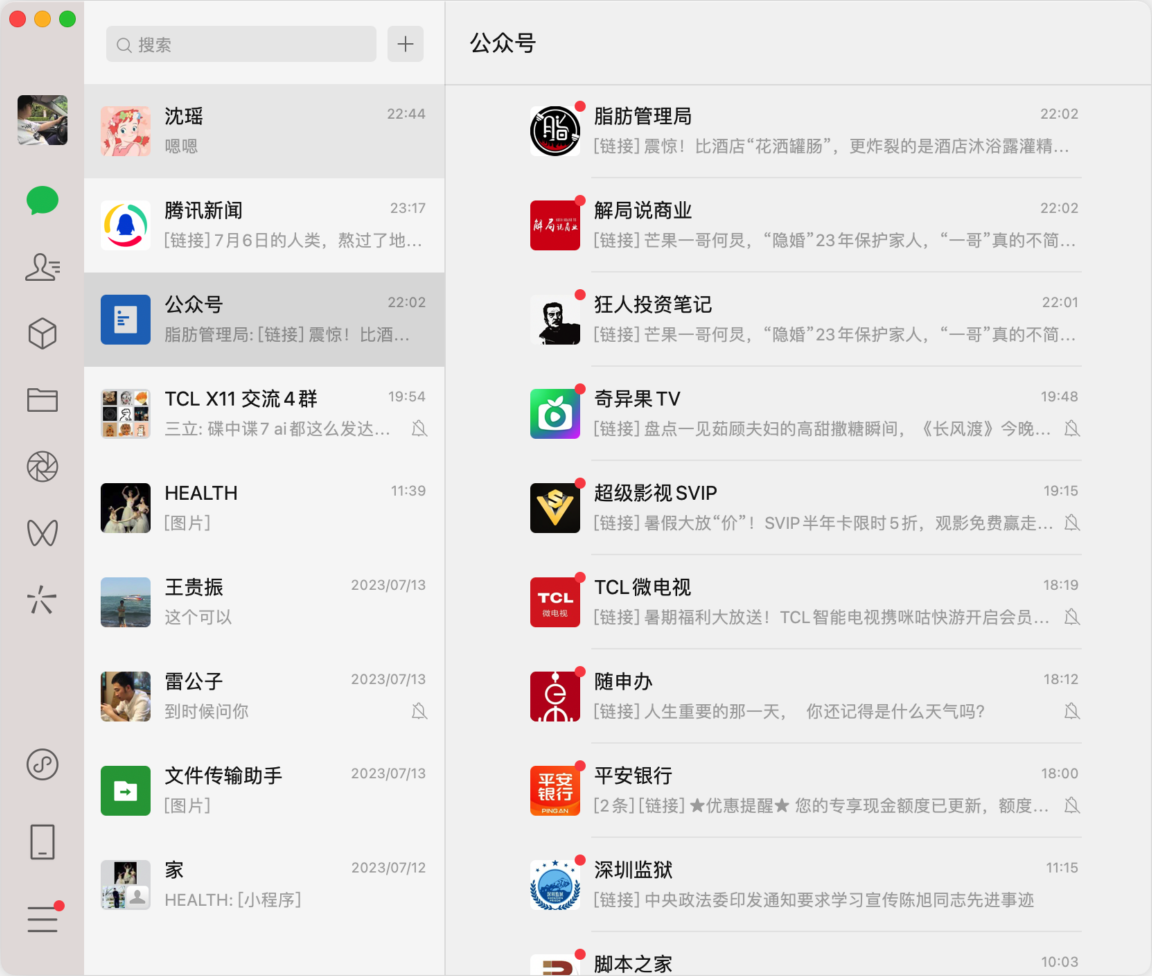
Task: Open the Chats tab green bubble icon
Action: point(42,200)
